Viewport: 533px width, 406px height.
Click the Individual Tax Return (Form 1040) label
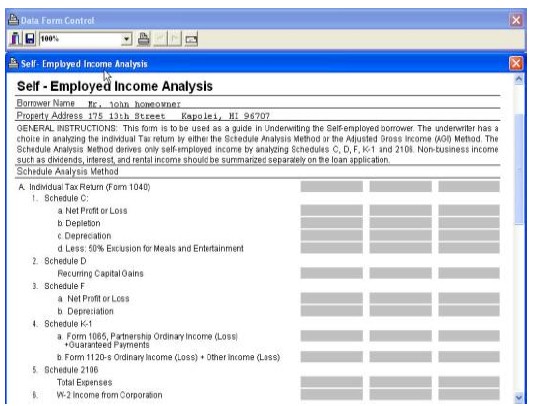pos(90,187)
